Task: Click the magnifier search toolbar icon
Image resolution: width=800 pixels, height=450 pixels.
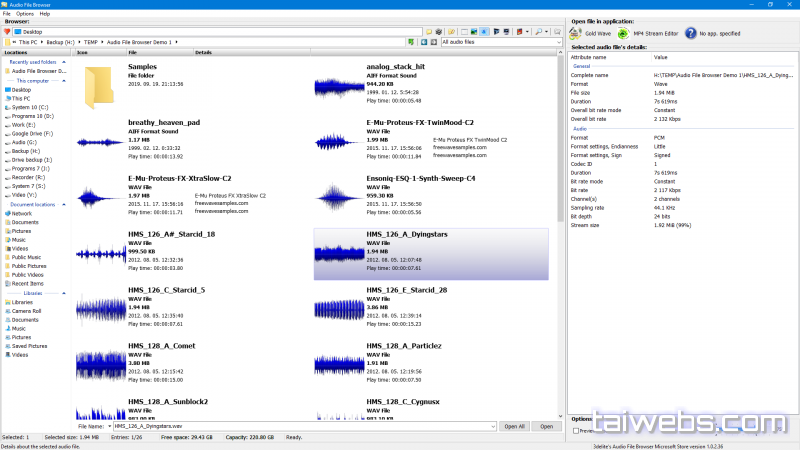Action: (539, 32)
